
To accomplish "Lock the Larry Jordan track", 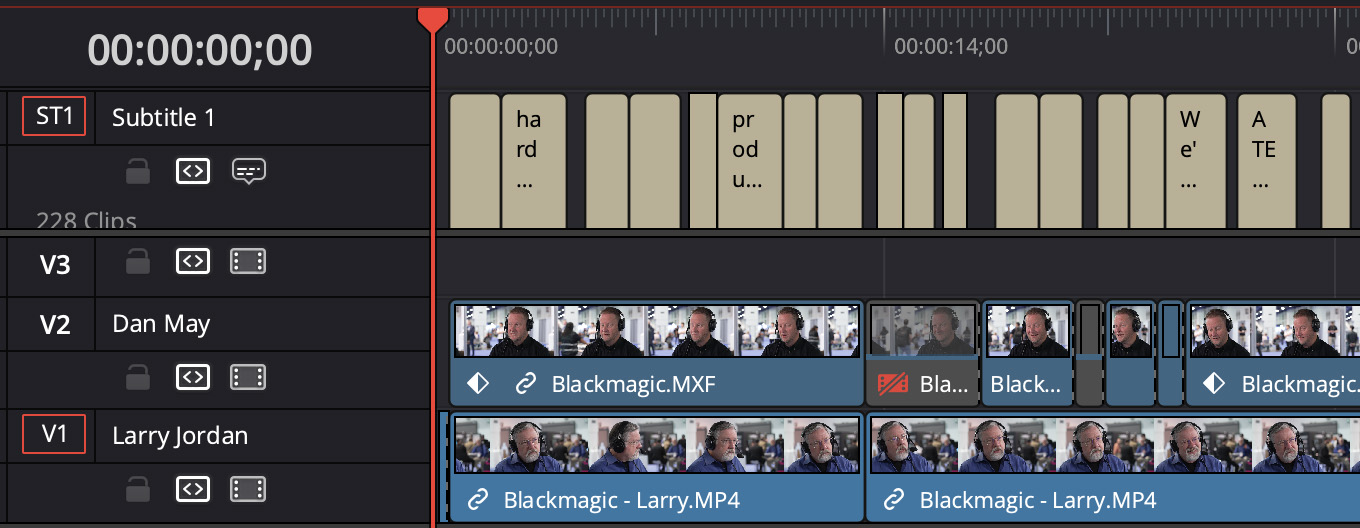I will point(138,489).
